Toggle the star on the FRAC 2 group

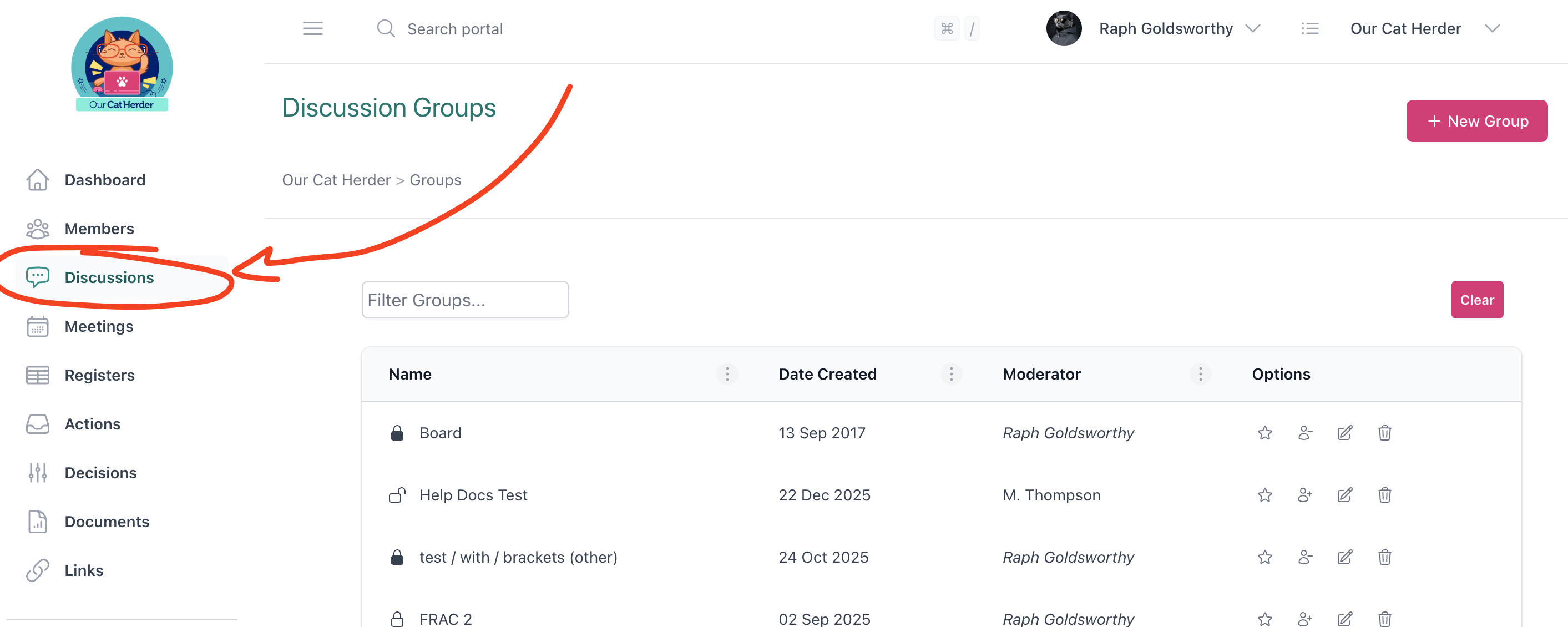pos(1264,618)
